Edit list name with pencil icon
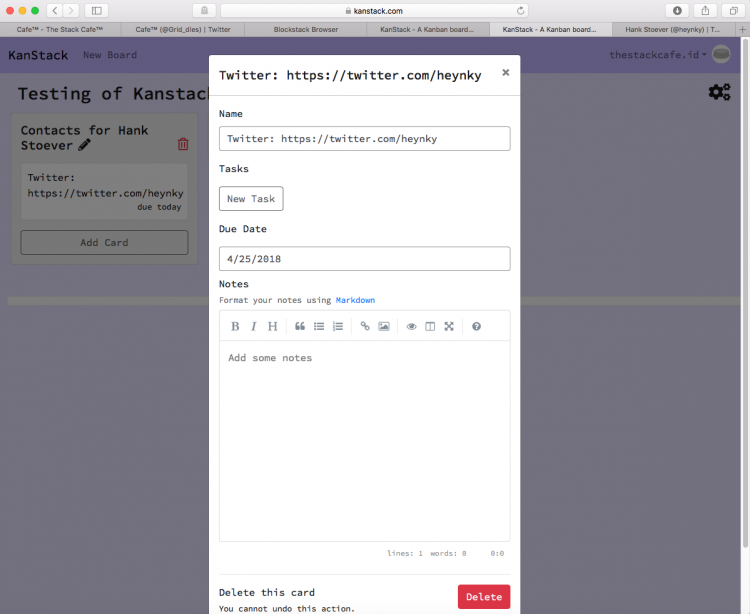 (84, 145)
